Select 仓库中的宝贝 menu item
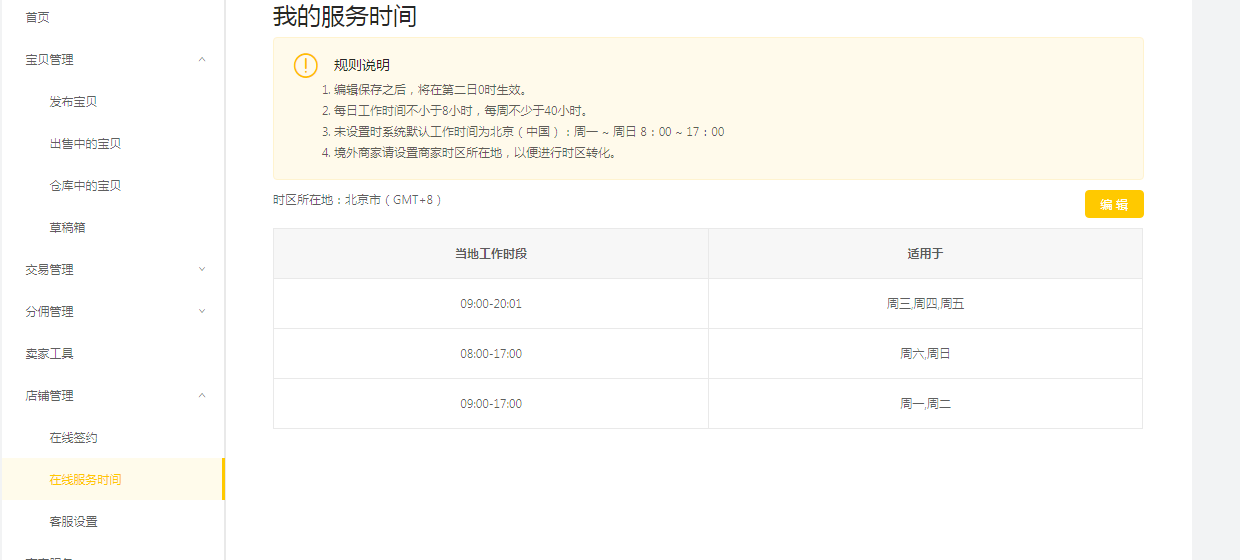Screen dimensions: 1240x560 click(x=85, y=186)
